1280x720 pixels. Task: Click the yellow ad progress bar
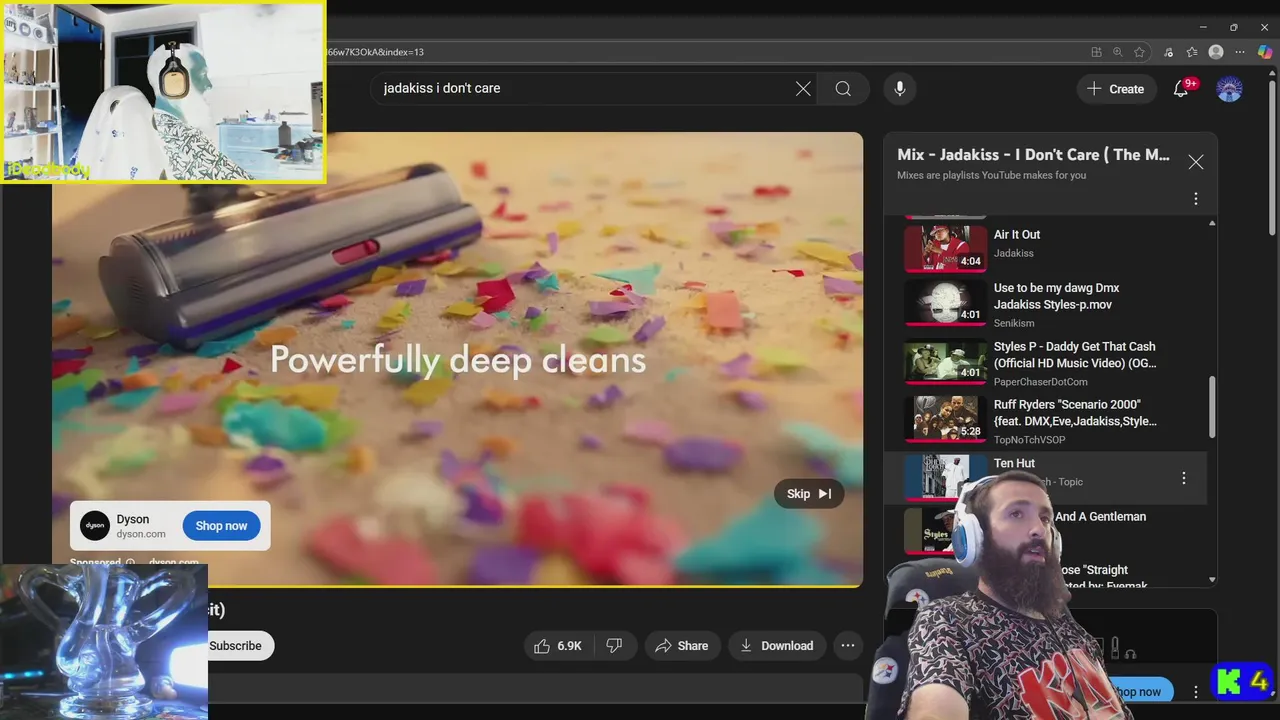click(x=457, y=585)
